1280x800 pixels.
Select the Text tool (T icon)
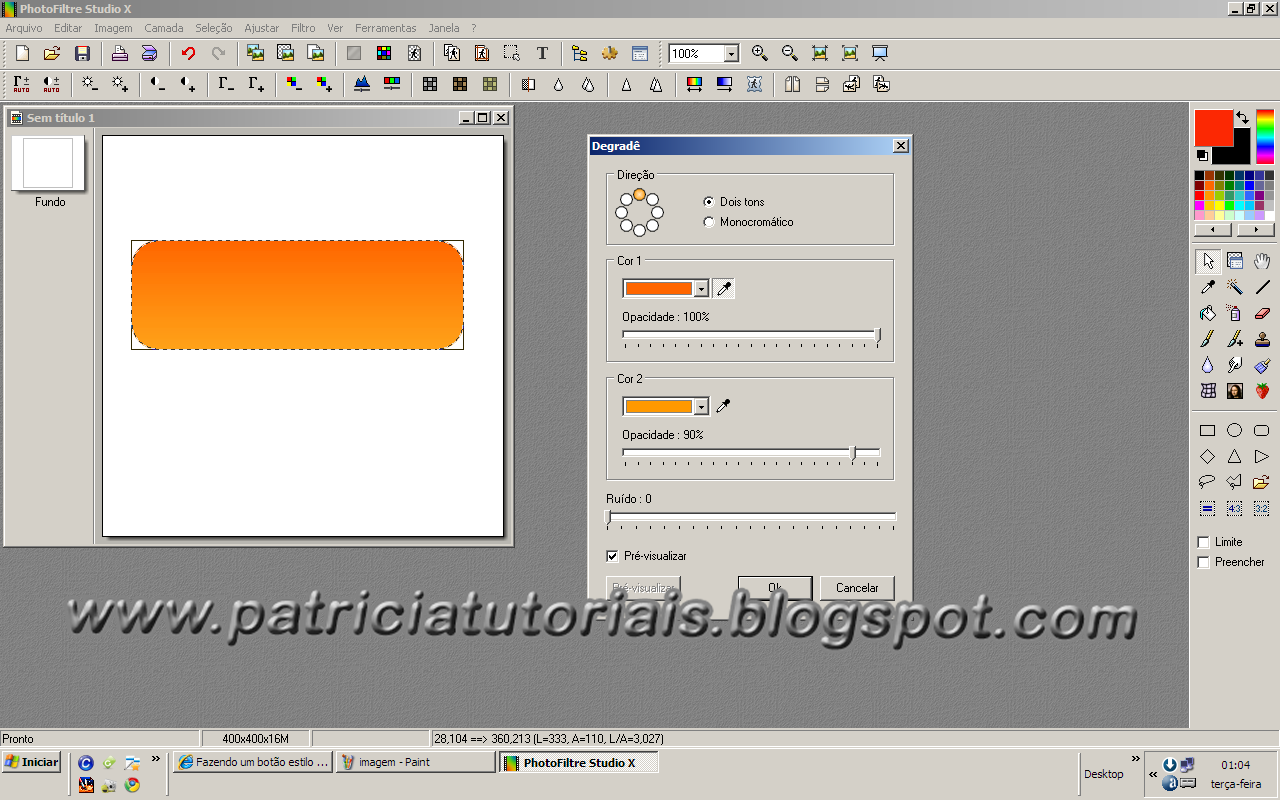(542, 53)
